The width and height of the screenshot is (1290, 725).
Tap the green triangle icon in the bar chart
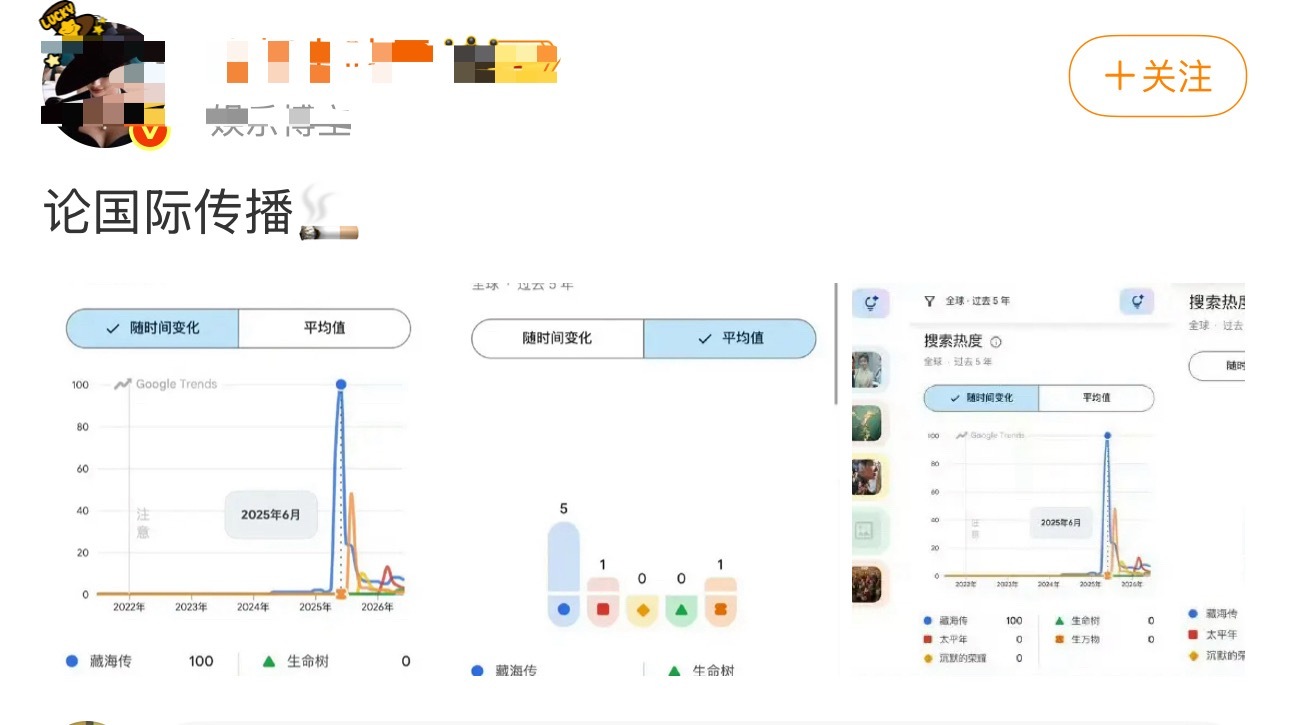[681, 608]
